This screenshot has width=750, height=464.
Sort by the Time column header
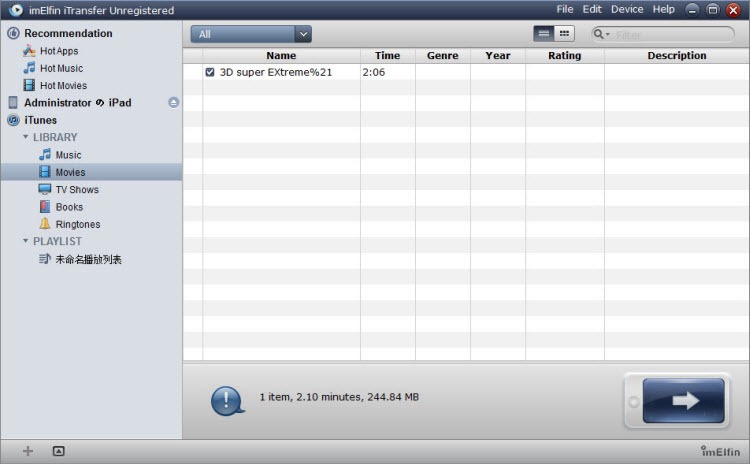click(387, 55)
